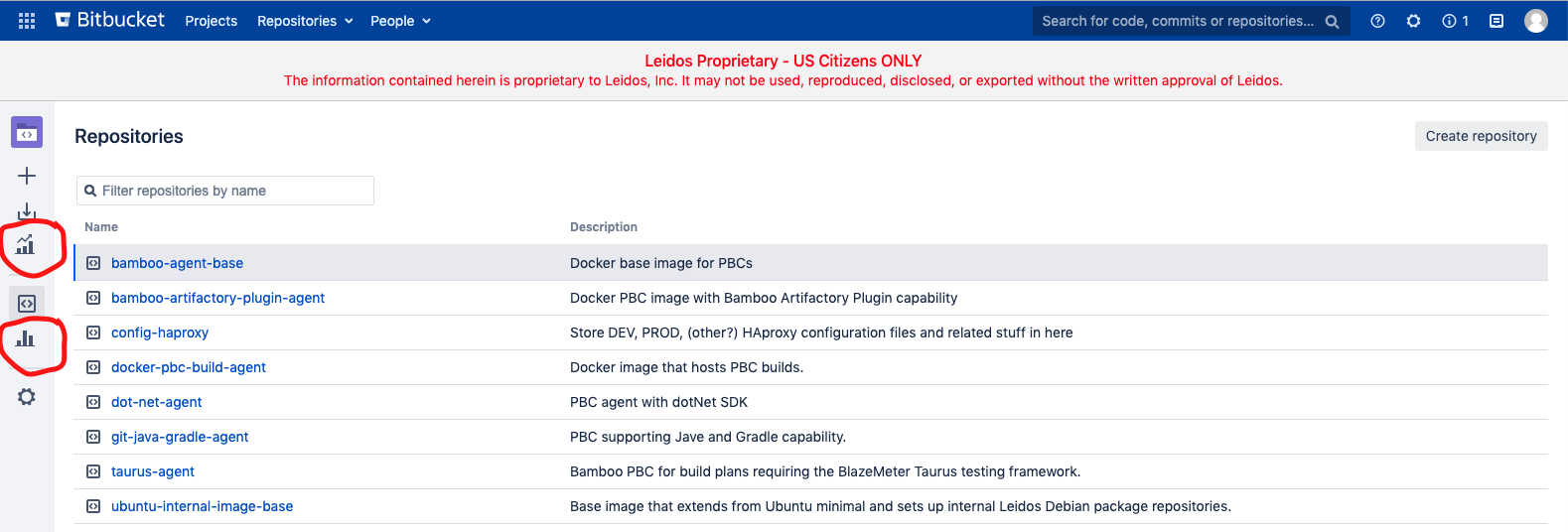Viewport: 1568px width, 532px height.
Task: Open project settings gear in sidebar
Action: click(27, 397)
